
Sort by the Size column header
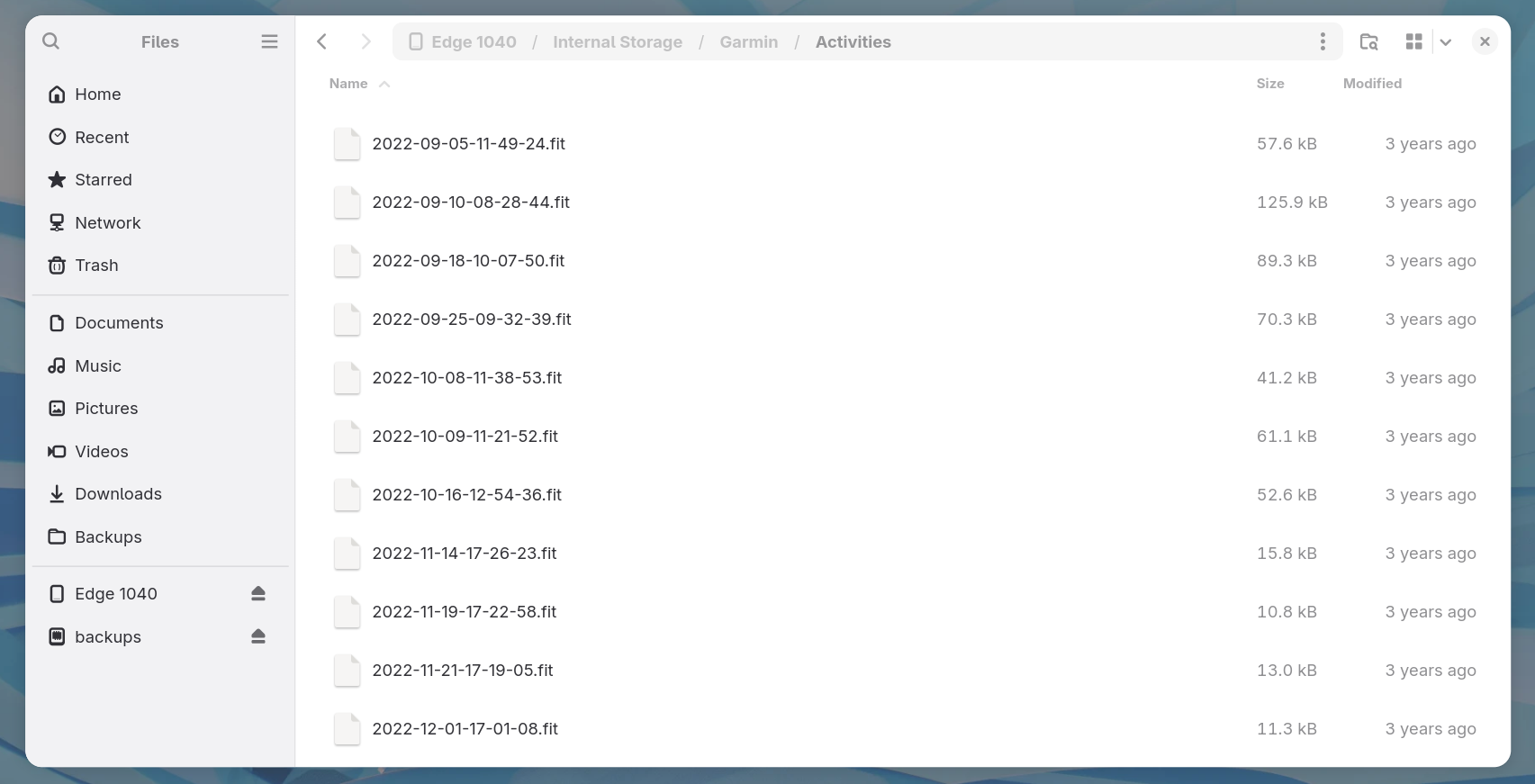click(x=1270, y=84)
